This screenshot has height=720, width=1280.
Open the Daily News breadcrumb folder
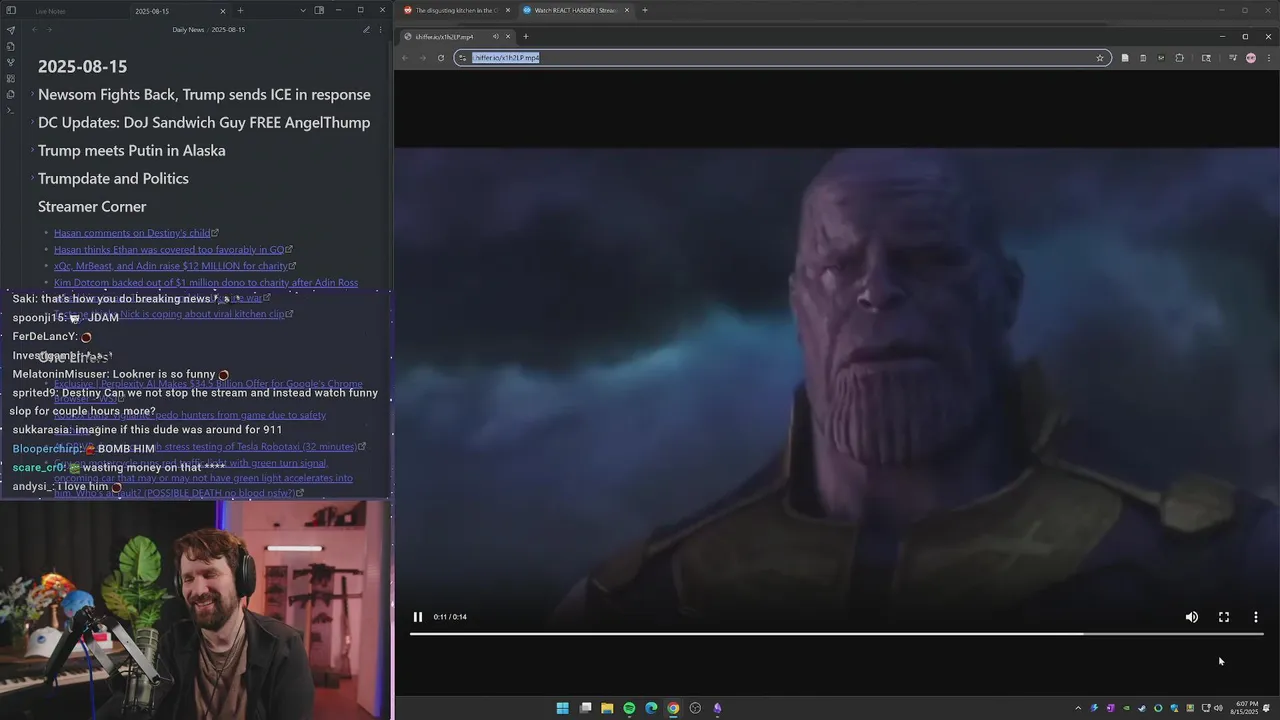click(x=188, y=30)
